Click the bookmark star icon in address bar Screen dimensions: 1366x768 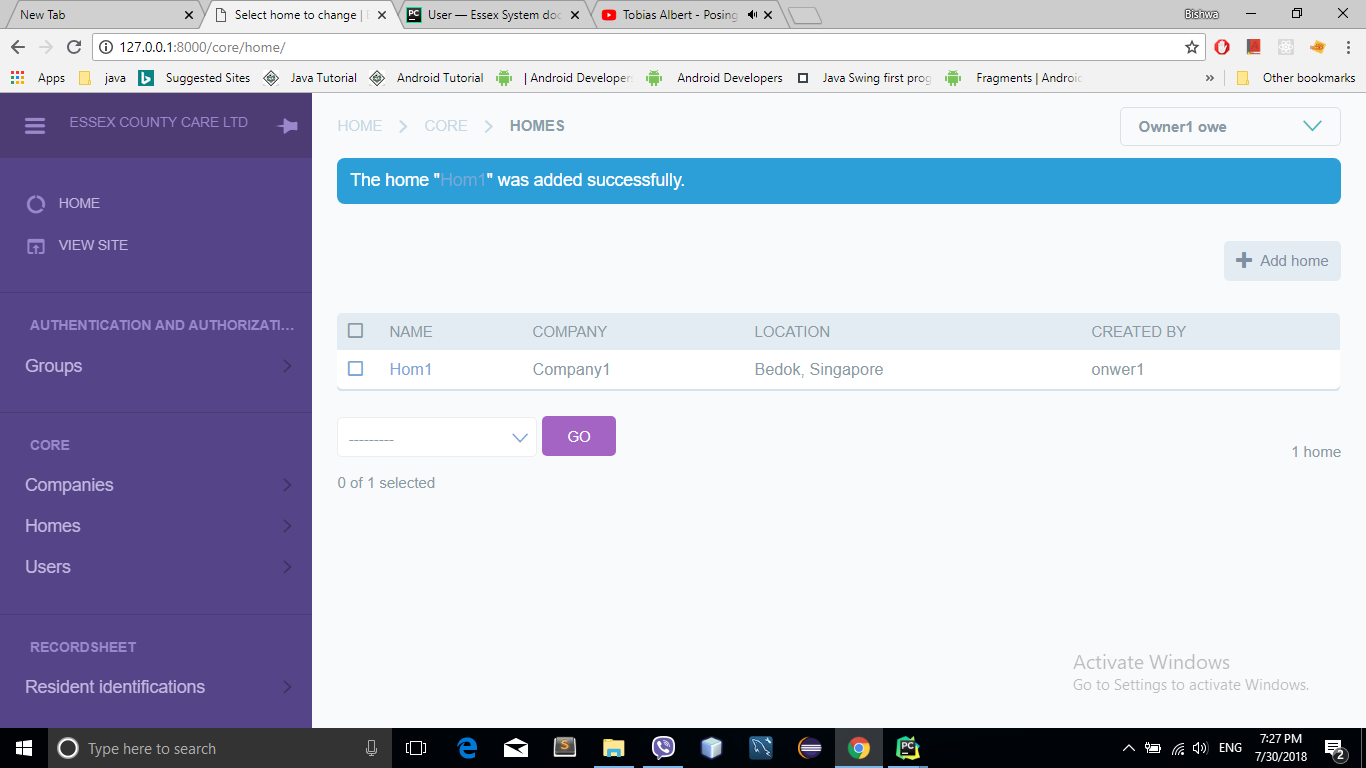coord(1191,47)
